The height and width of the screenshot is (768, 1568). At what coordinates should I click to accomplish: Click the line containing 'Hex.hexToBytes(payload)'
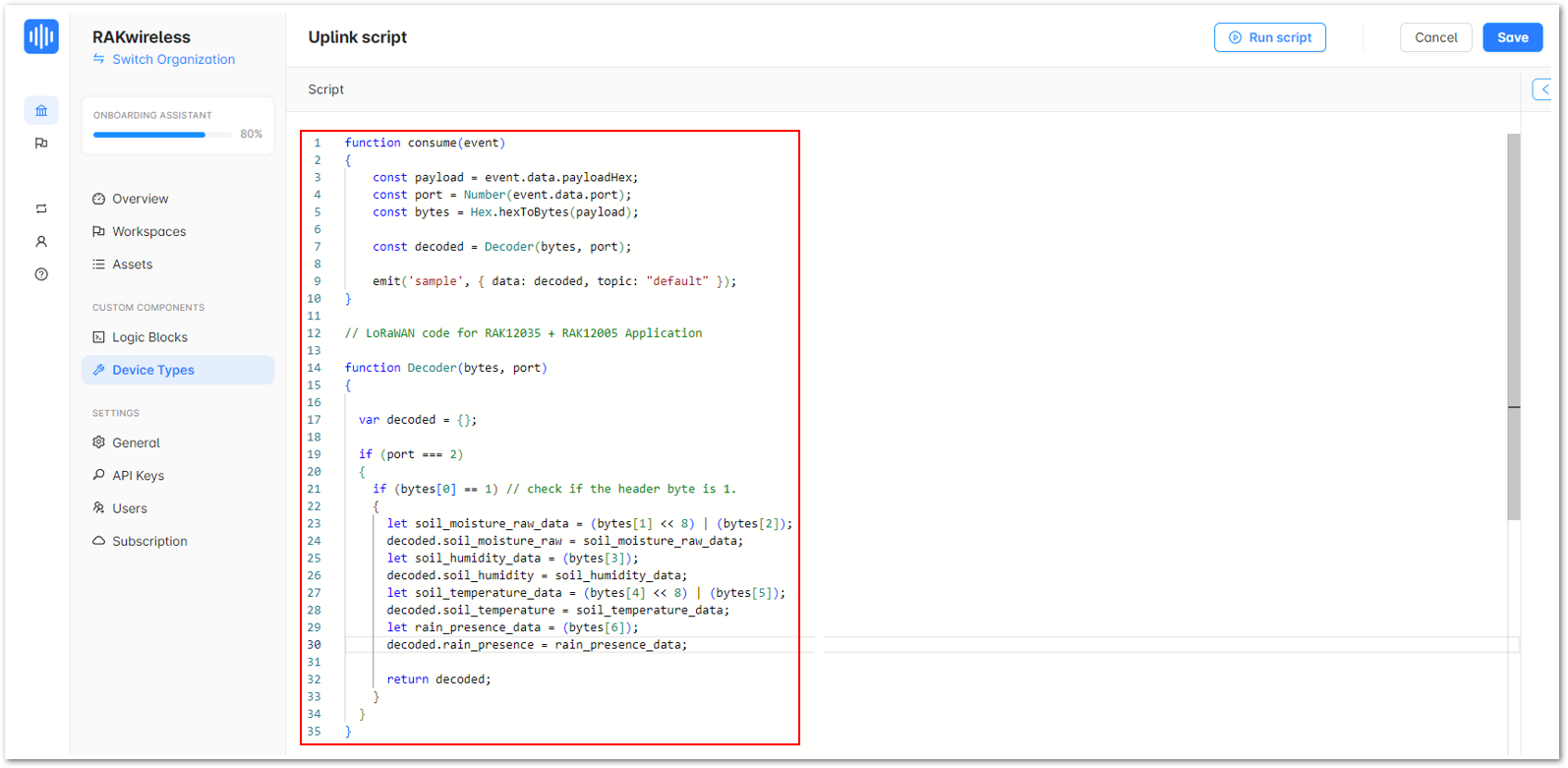(505, 212)
